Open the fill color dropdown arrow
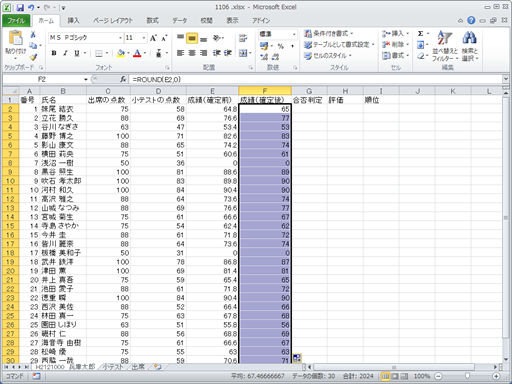512x384 pixels. [128, 53]
